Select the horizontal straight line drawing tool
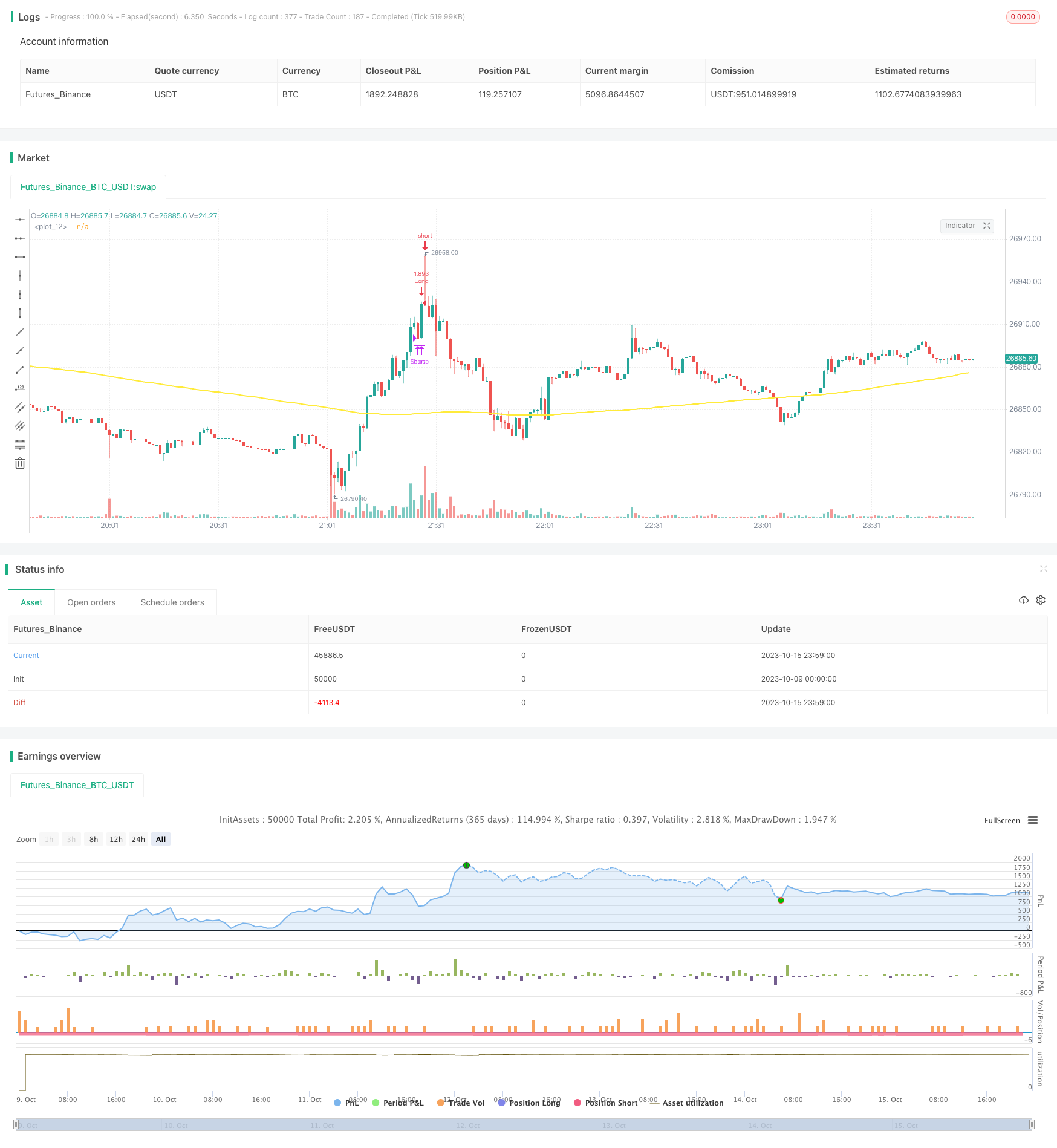 20,220
